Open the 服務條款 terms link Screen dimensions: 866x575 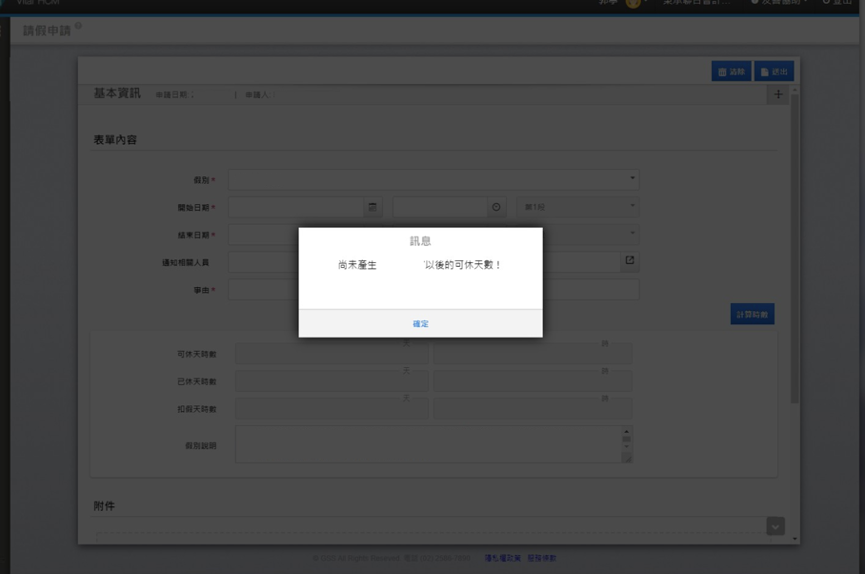542,558
